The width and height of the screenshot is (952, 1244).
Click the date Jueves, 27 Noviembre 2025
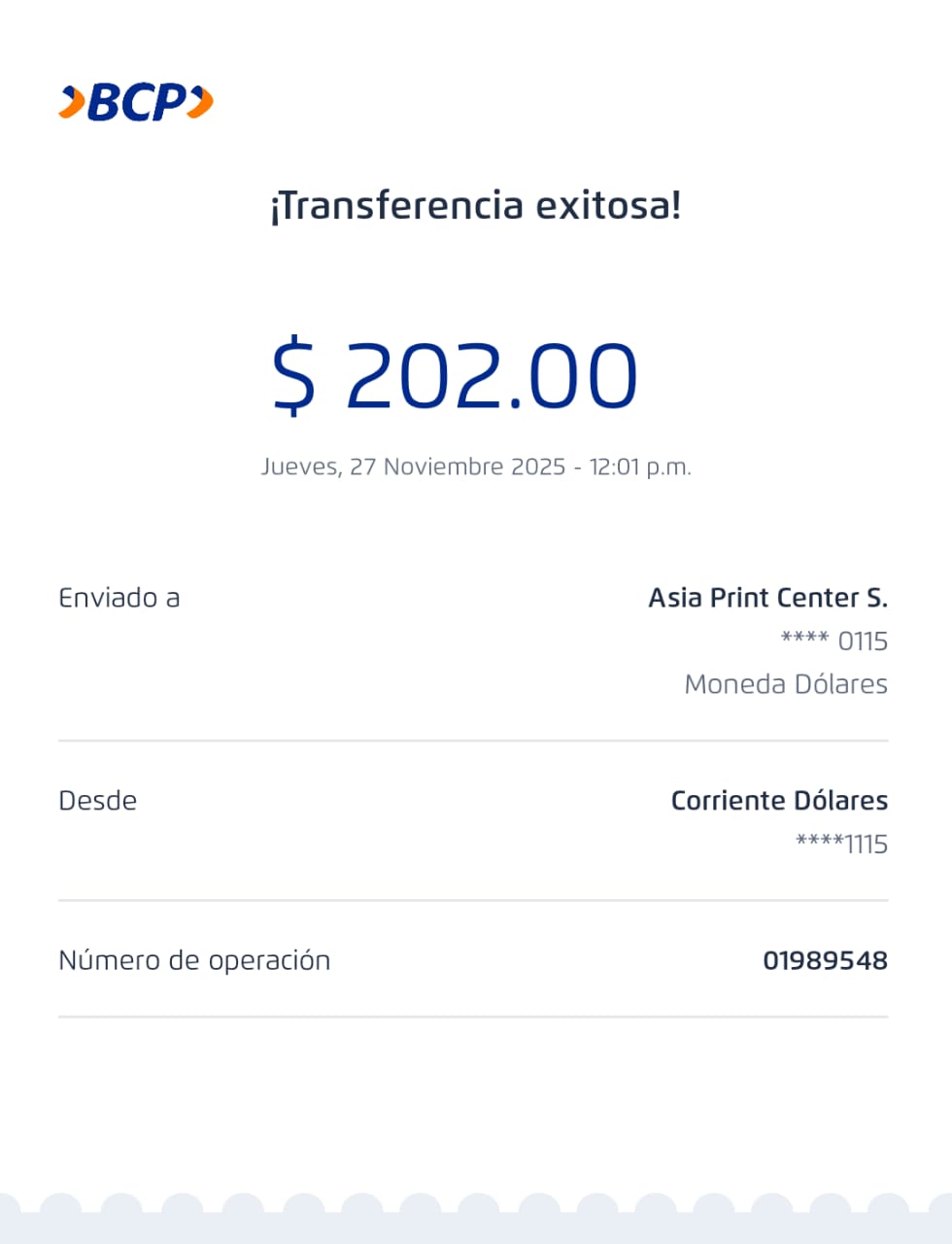(413, 466)
